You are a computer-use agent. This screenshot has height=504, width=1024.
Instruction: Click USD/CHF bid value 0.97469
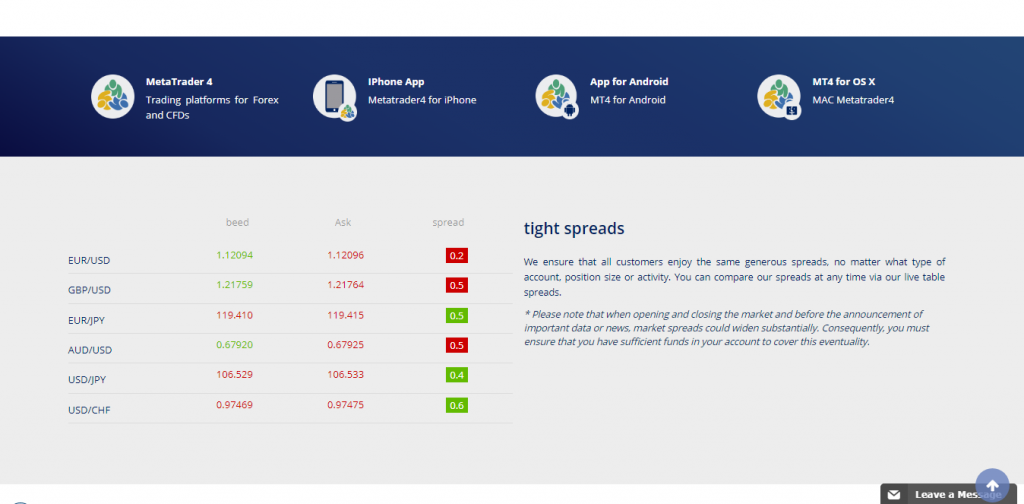(x=234, y=405)
